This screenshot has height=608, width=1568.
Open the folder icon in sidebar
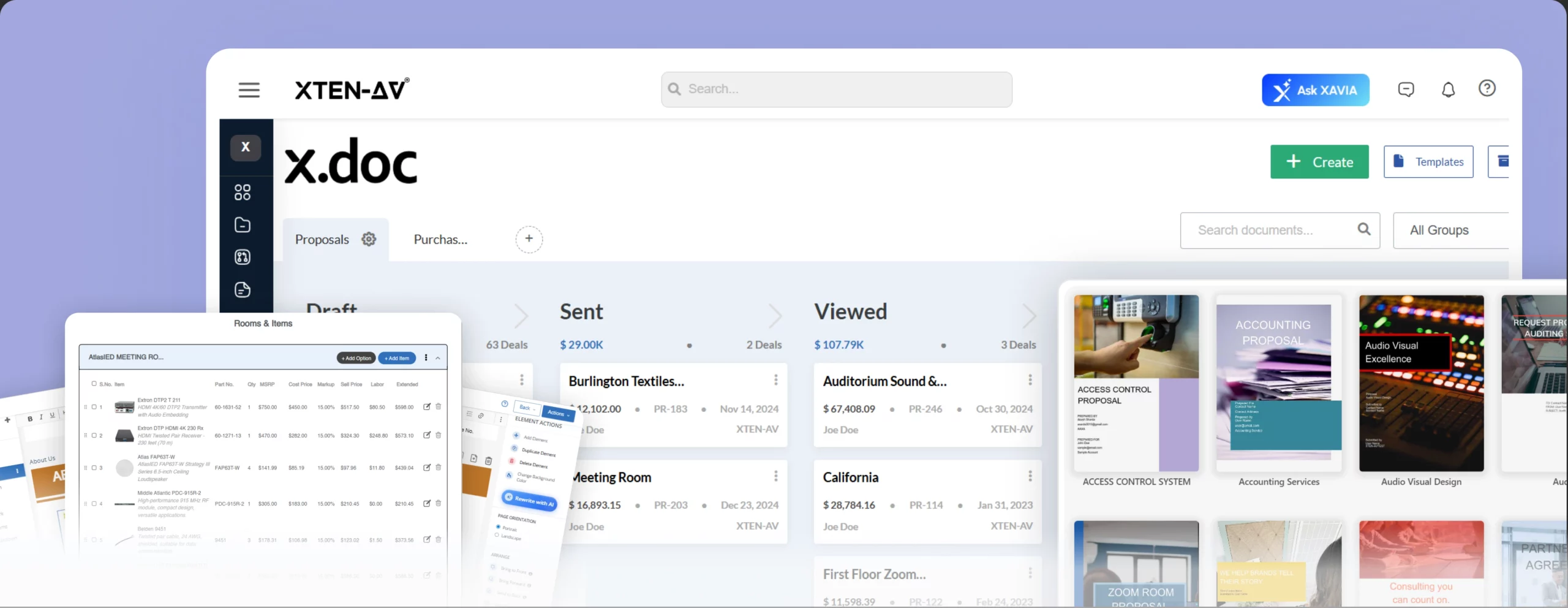pos(243,225)
